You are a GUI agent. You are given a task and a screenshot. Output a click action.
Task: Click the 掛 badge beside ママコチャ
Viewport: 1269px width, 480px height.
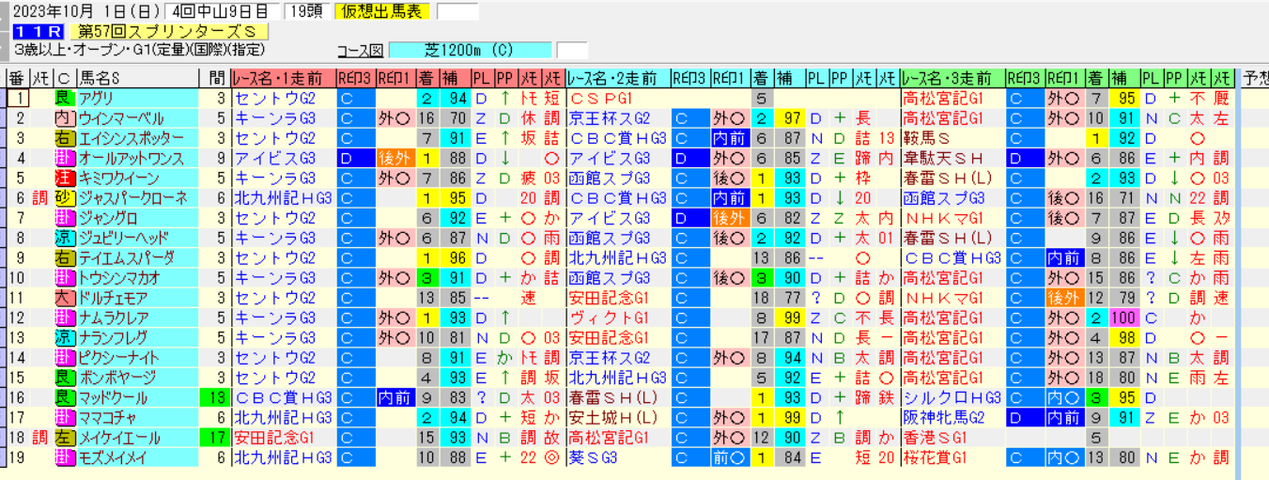(64, 418)
